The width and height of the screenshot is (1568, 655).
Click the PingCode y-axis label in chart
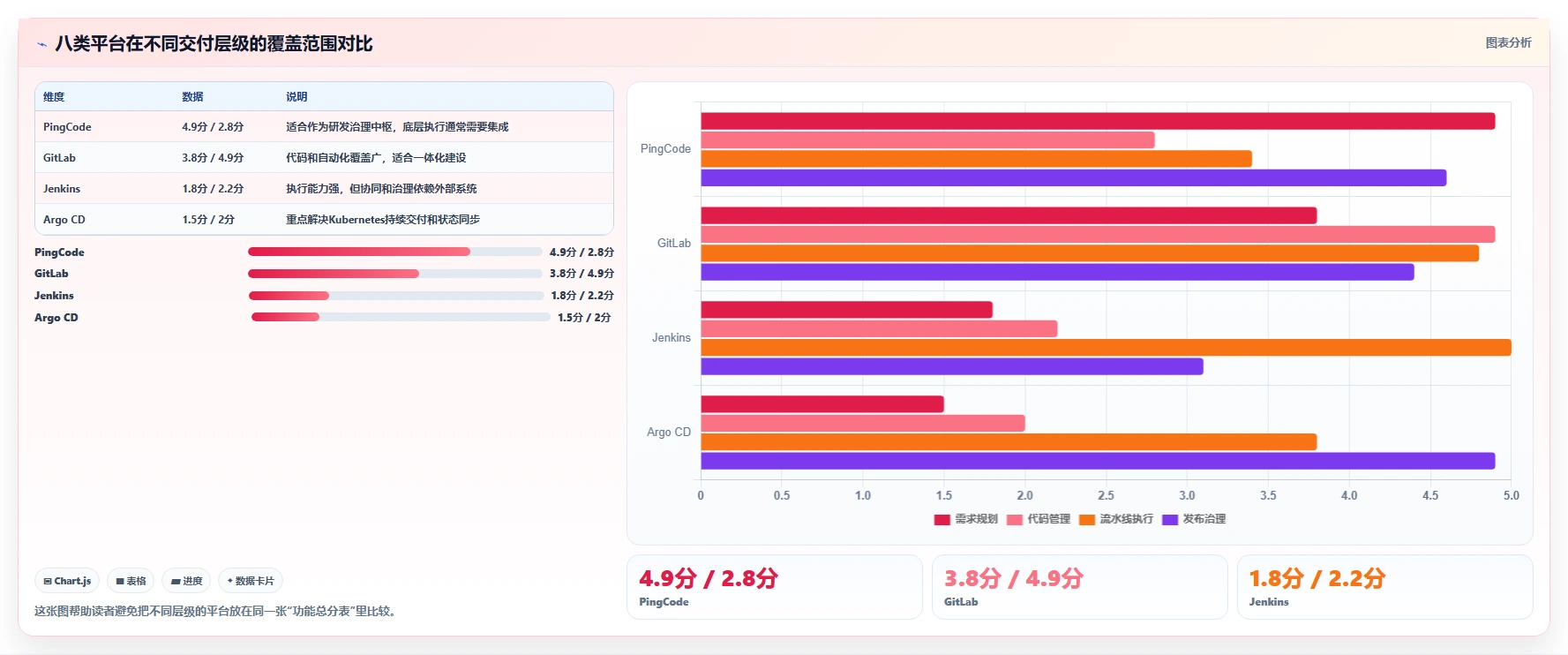[x=665, y=149]
